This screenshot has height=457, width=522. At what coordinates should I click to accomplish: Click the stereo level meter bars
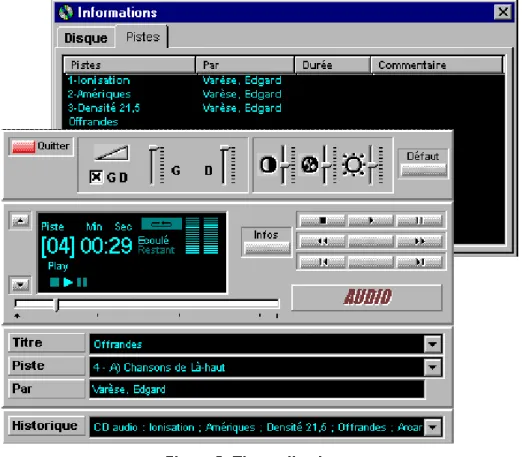tap(202, 236)
